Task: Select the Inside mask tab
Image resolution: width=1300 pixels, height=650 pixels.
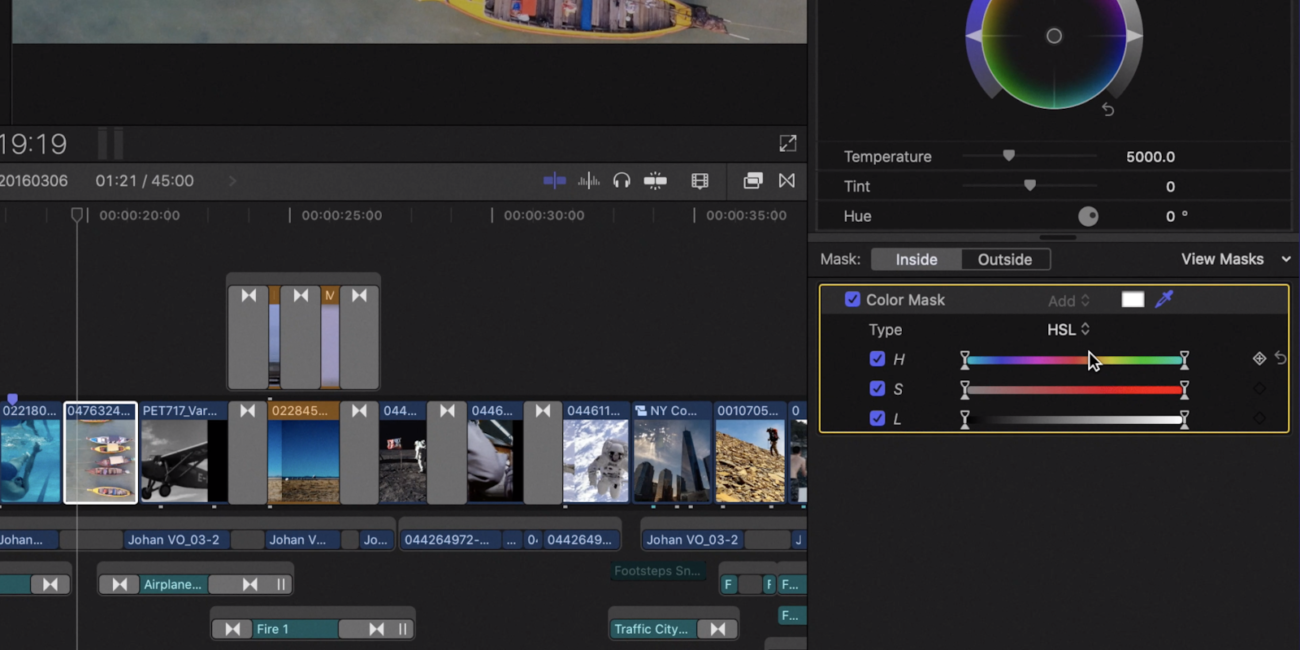Action: click(x=916, y=258)
